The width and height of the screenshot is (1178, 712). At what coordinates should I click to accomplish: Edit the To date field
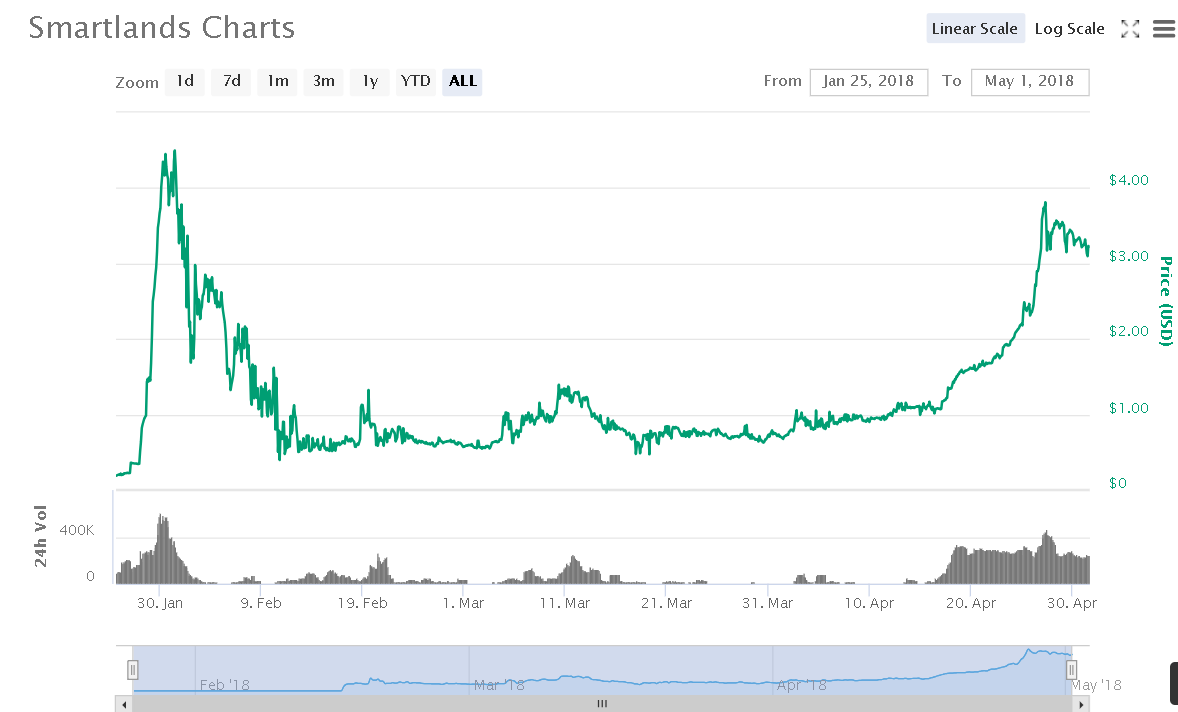[1030, 82]
